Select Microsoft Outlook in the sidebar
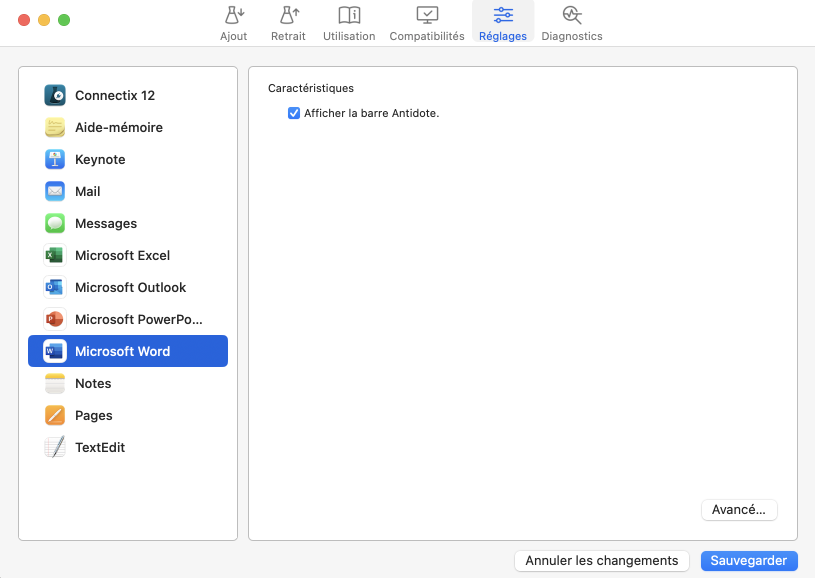 (x=130, y=288)
